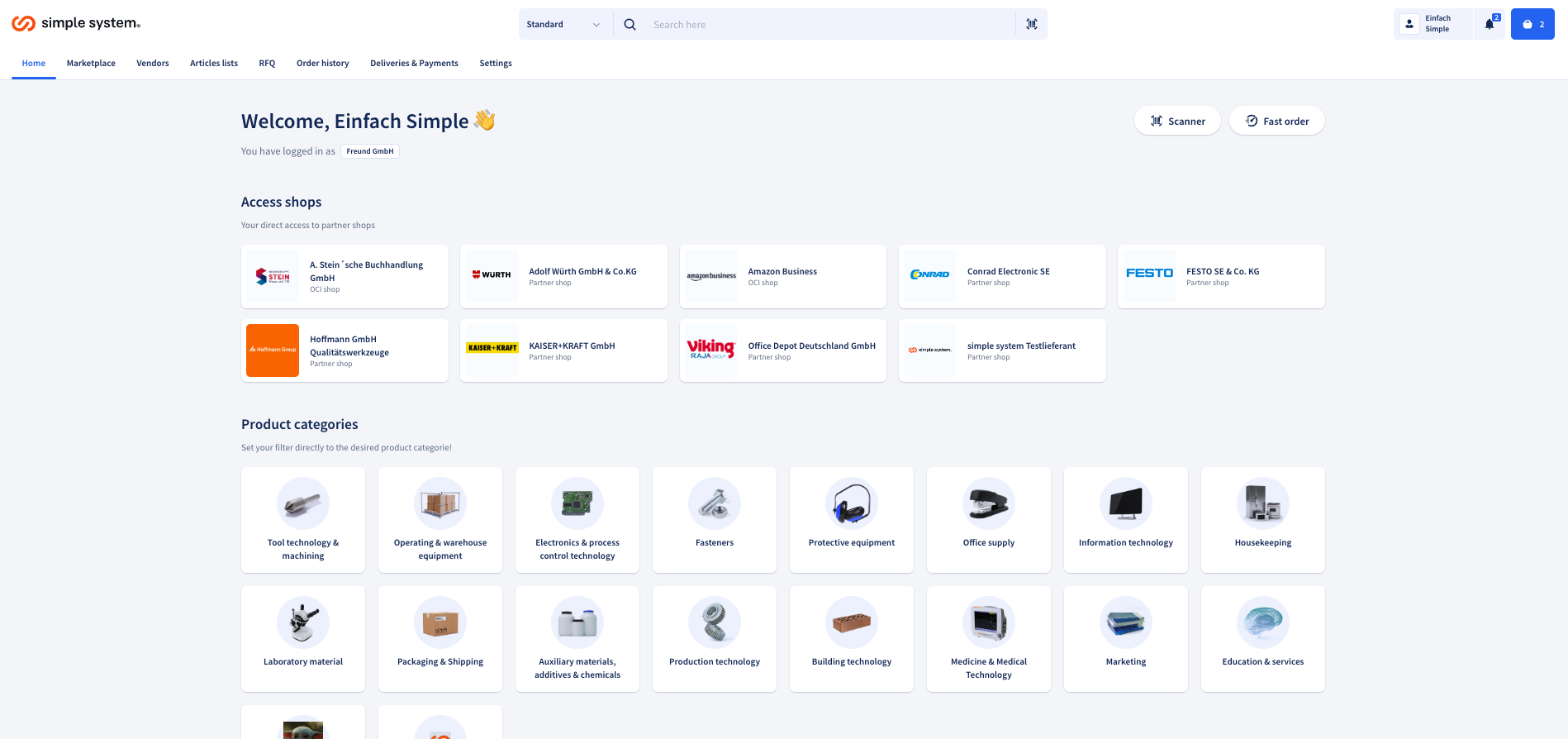Click the Fast order button
1568x739 pixels.
tap(1277, 122)
